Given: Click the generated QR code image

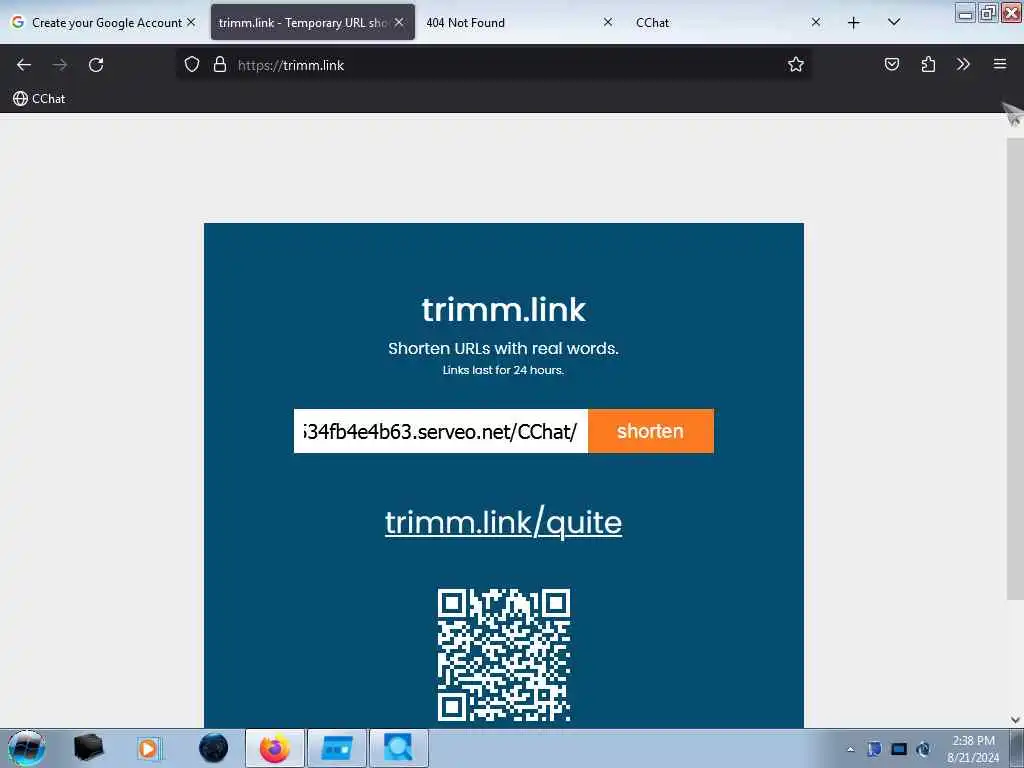Looking at the screenshot, I should [x=504, y=654].
